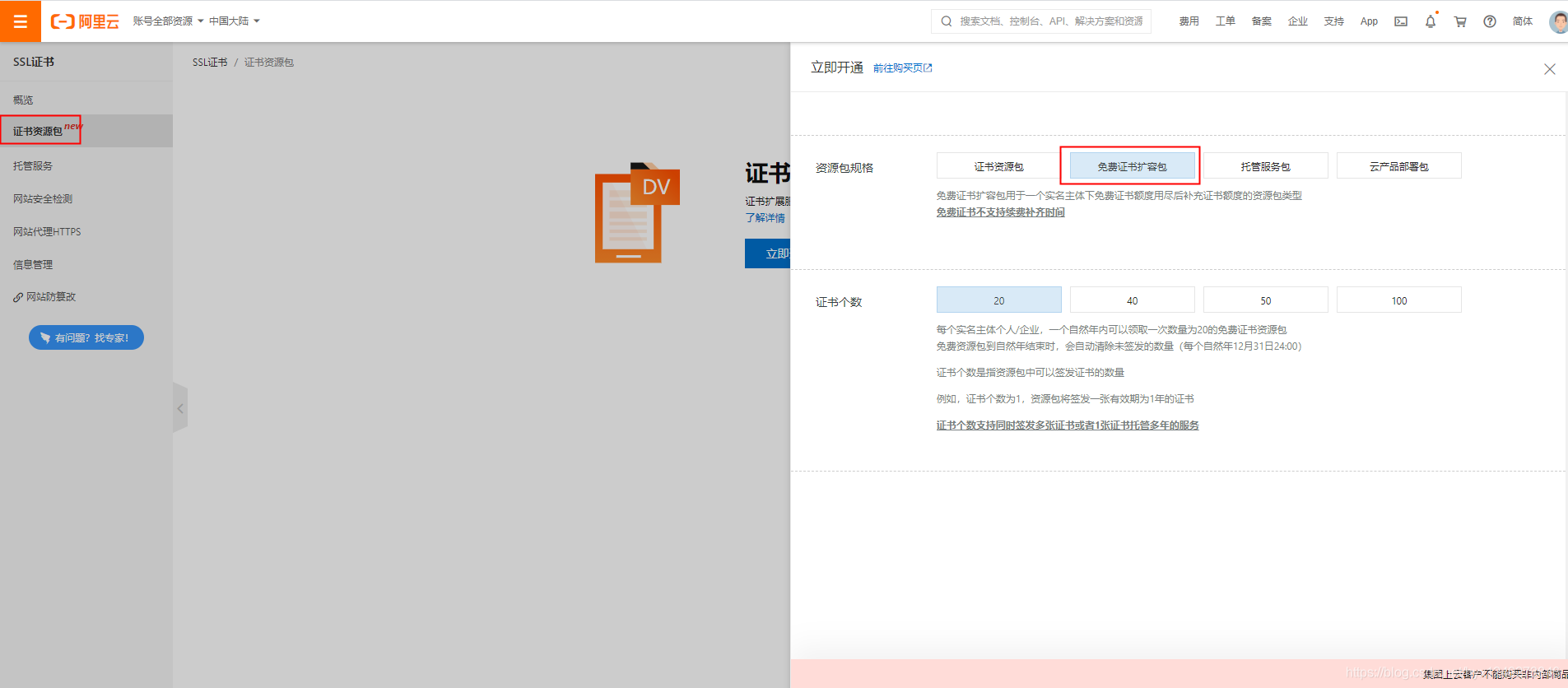Choose certificate count 40
This screenshot has height=688, width=1568.
point(1132,300)
